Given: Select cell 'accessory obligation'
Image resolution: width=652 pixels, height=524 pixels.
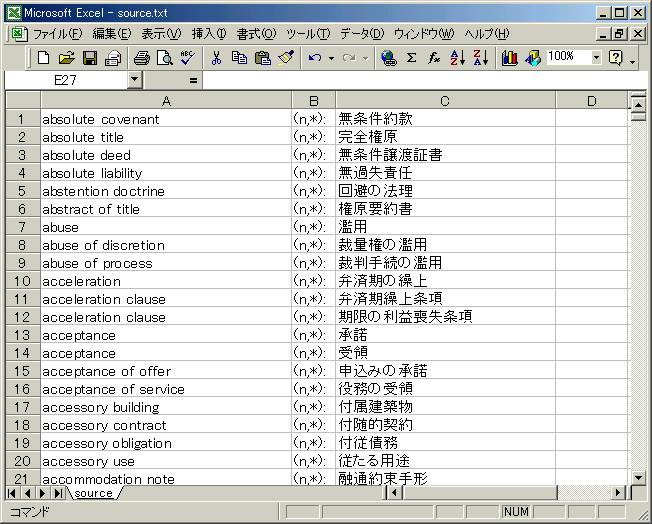Looking at the screenshot, I should coord(166,443).
